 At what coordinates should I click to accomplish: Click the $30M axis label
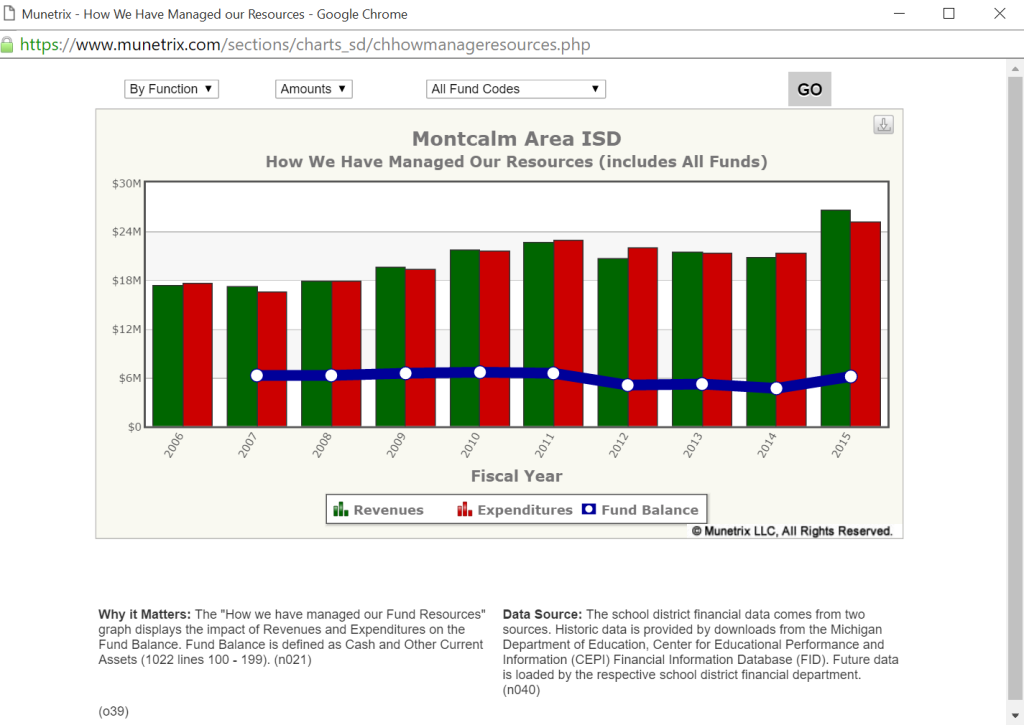(x=127, y=184)
